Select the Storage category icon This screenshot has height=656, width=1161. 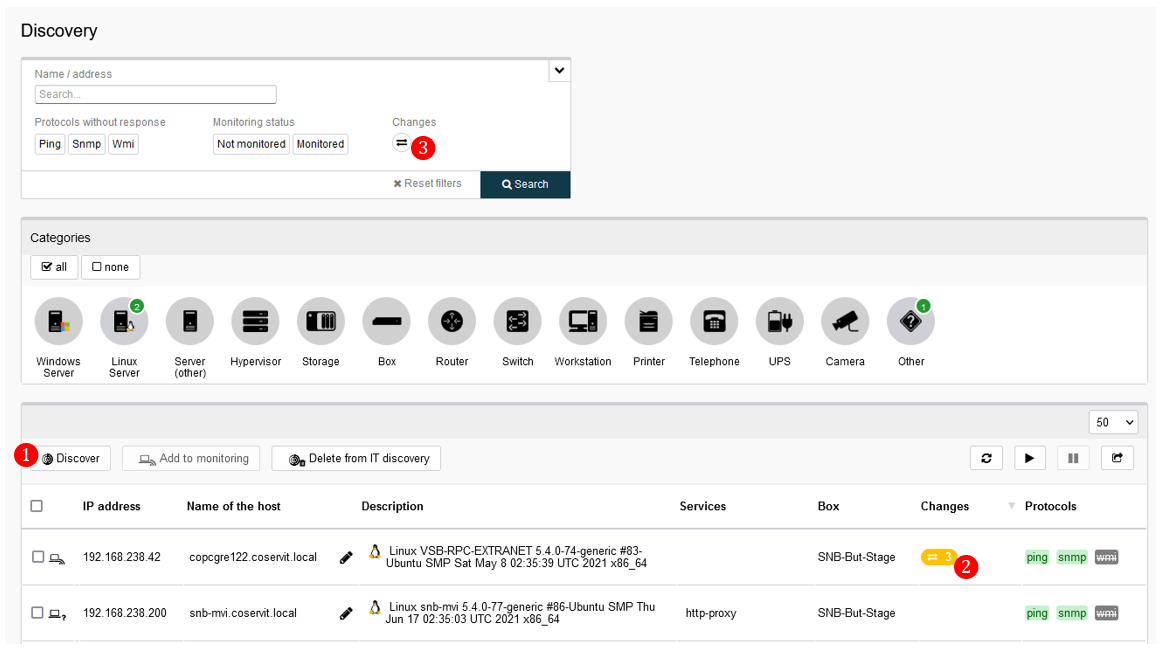pos(321,321)
